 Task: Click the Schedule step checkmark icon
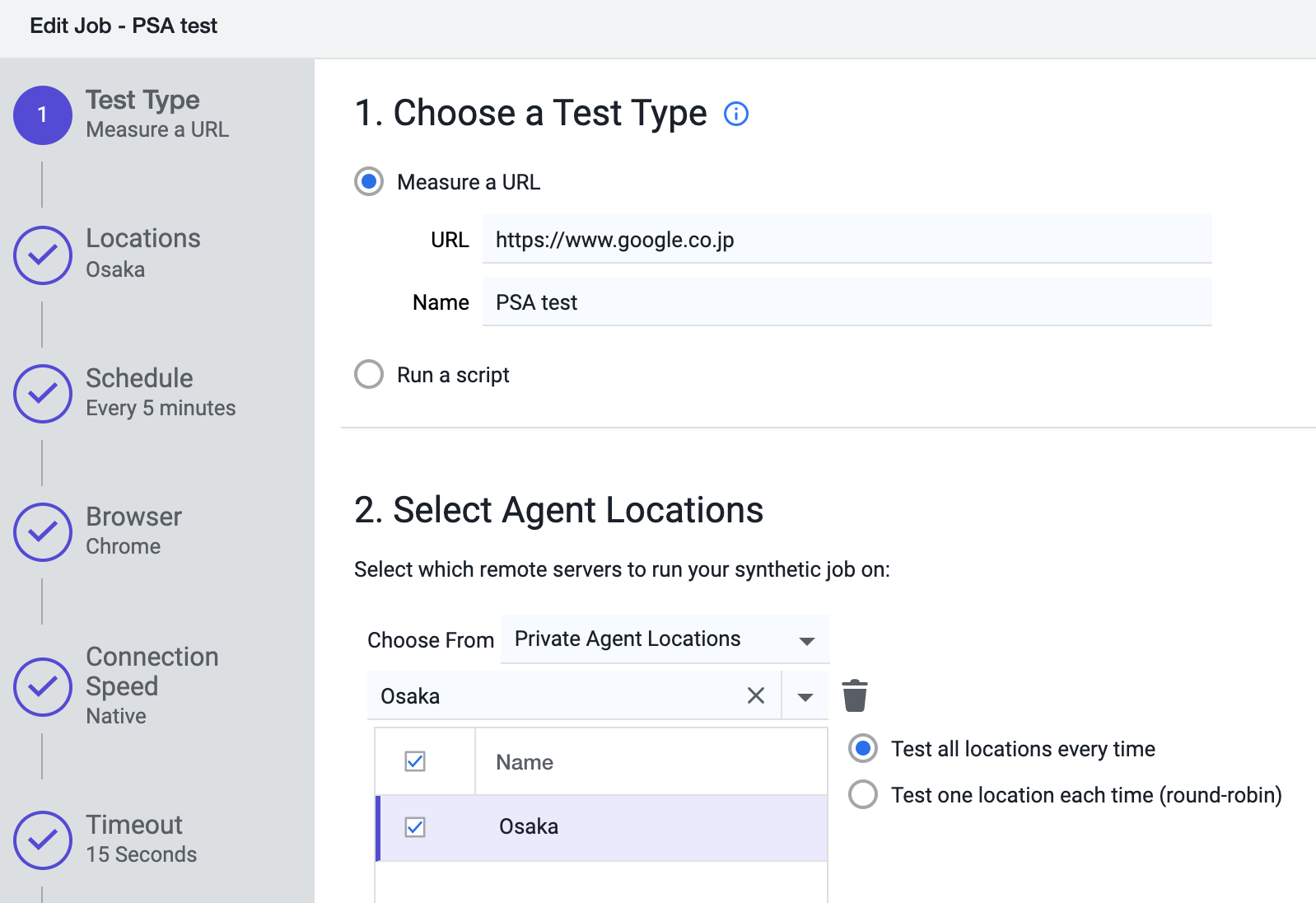tap(43, 394)
